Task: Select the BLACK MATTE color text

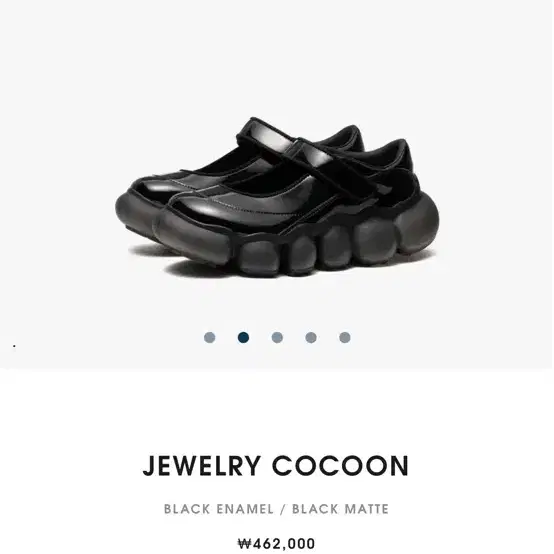Action: [x=340, y=509]
